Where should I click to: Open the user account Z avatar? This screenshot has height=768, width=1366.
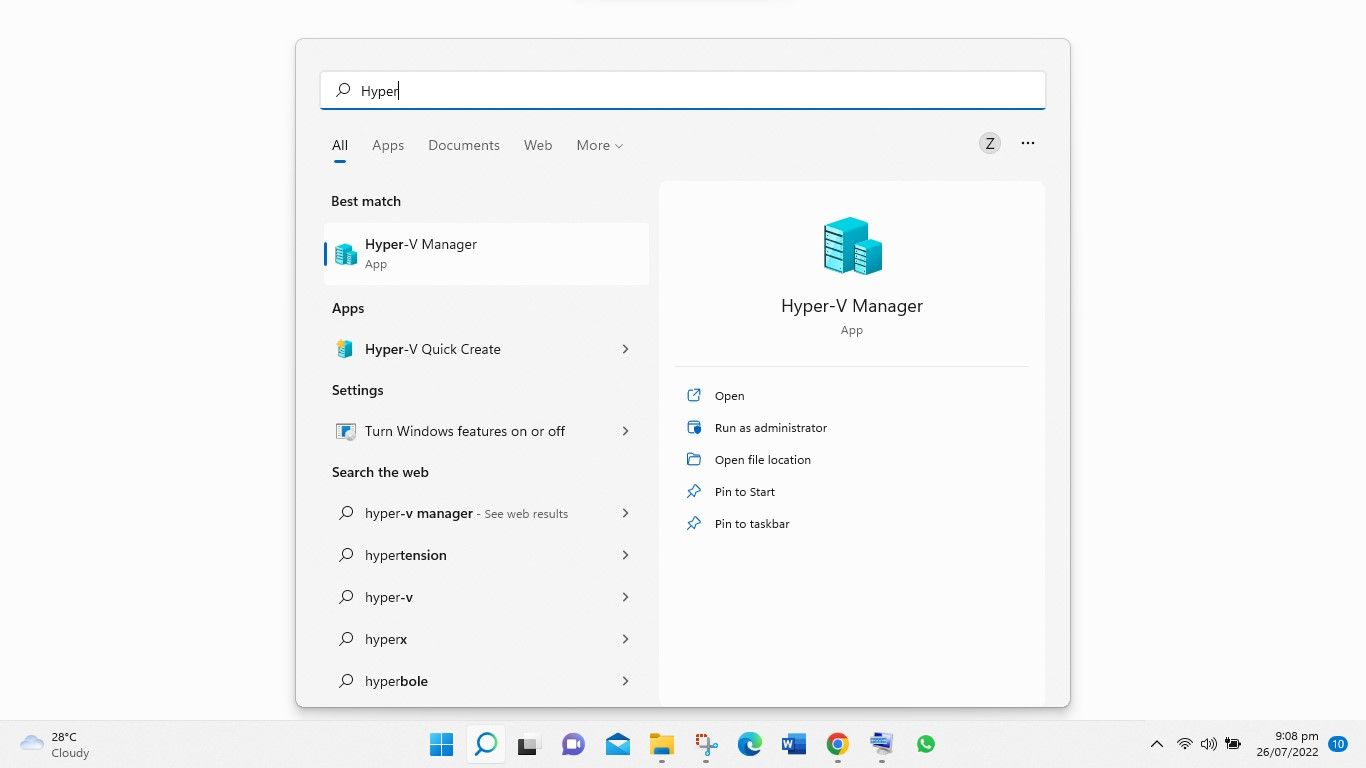(989, 143)
